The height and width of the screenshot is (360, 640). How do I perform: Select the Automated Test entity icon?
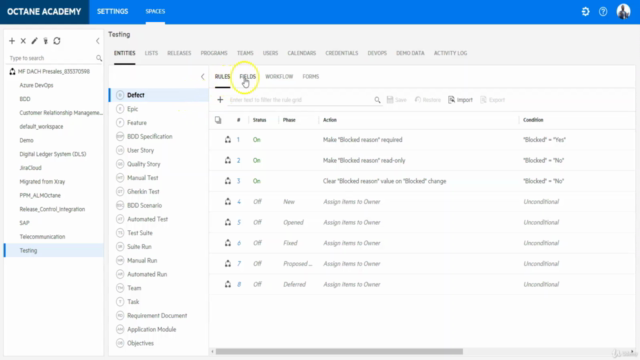[120, 219]
